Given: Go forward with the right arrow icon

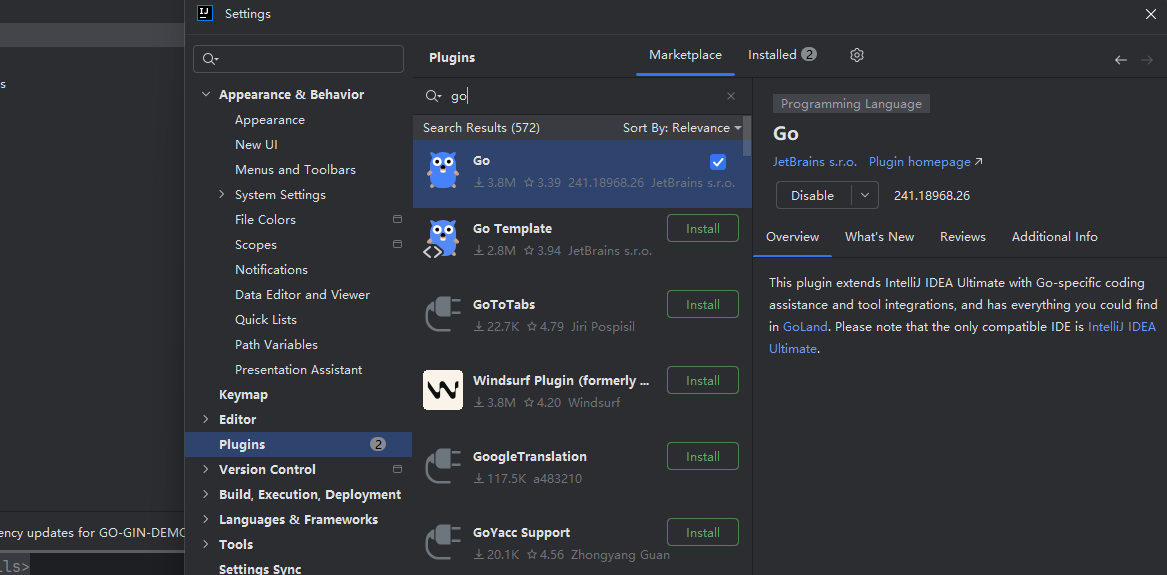Looking at the screenshot, I should click(1146, 60).
